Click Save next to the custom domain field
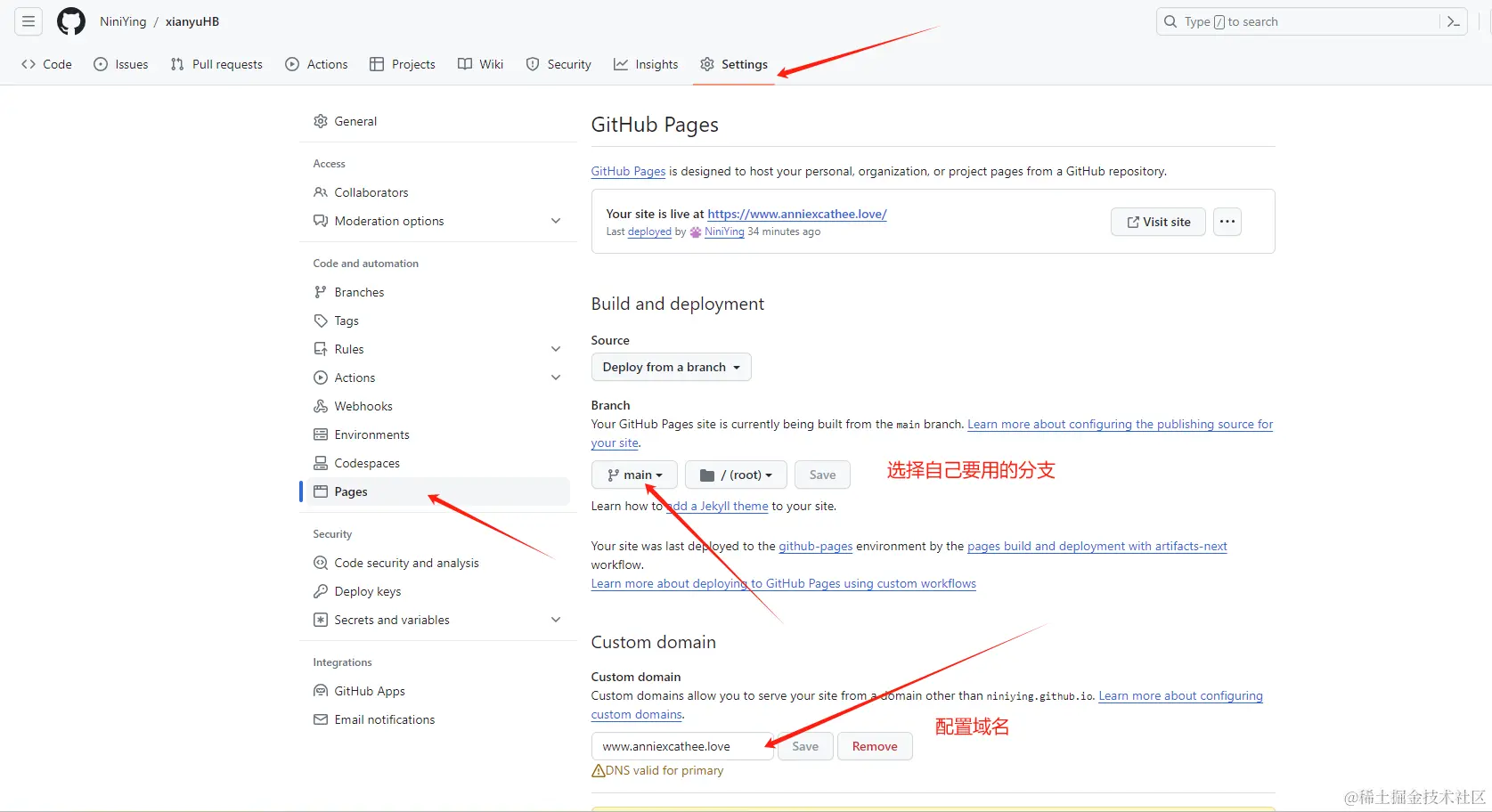The height and width of the screenshot is (812, 1492). point(805,746)
